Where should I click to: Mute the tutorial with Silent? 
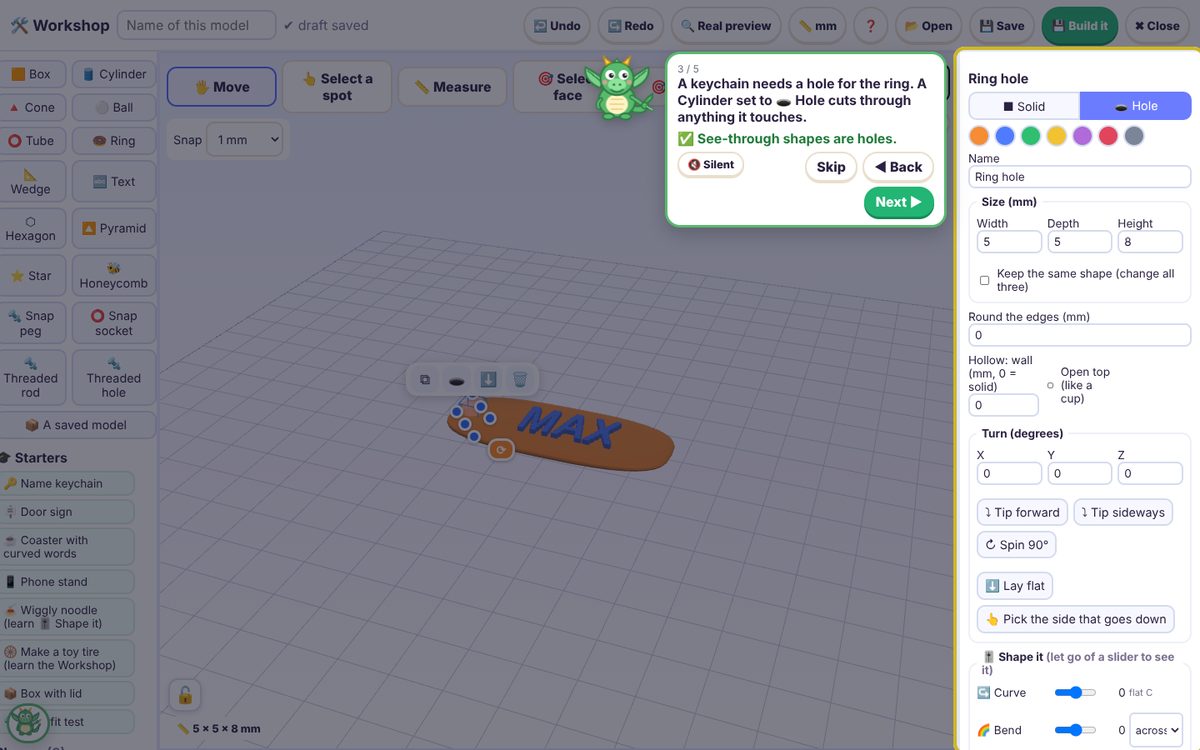click(711, 165)
